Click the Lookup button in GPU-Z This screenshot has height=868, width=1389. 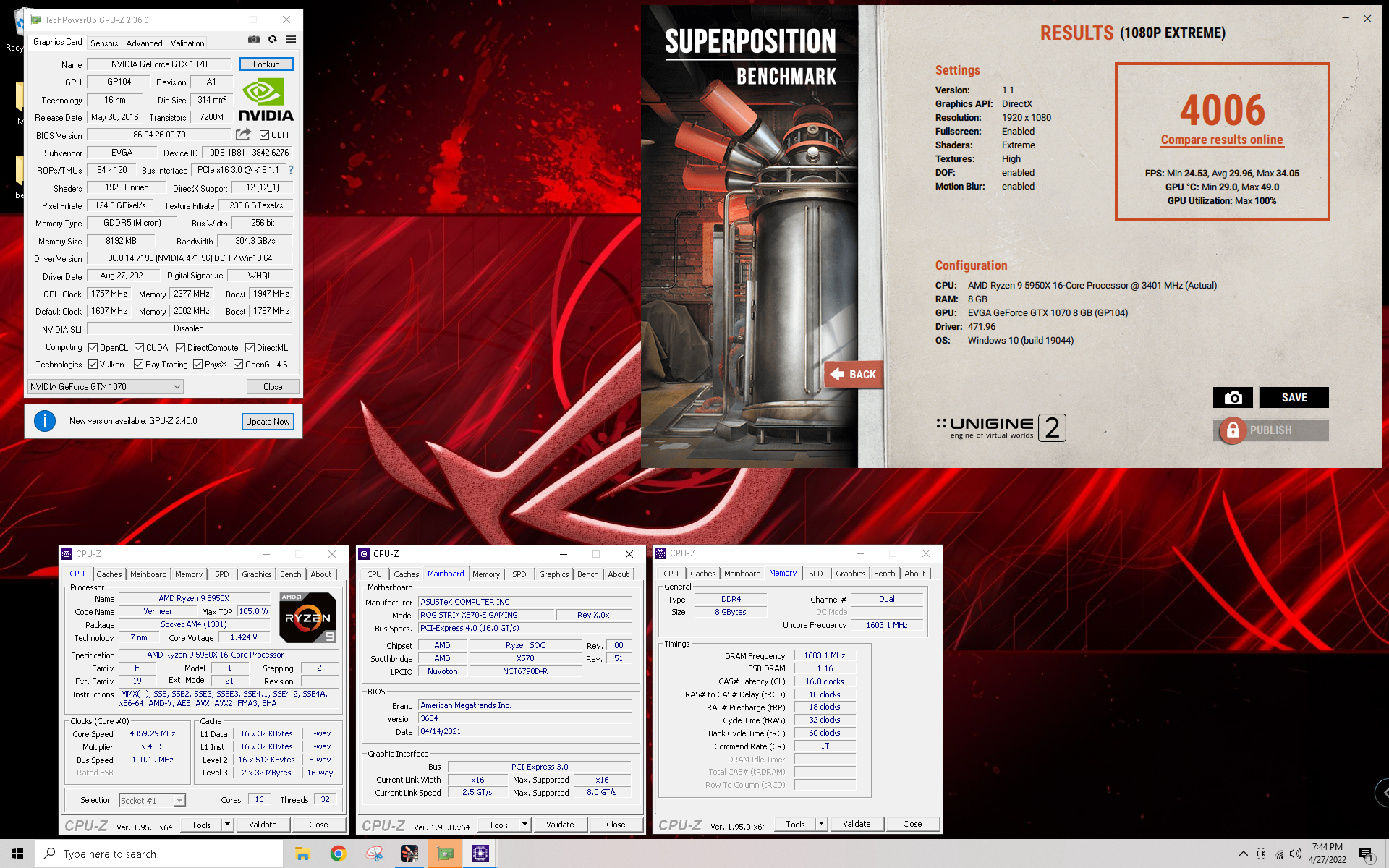coord(266,64)
